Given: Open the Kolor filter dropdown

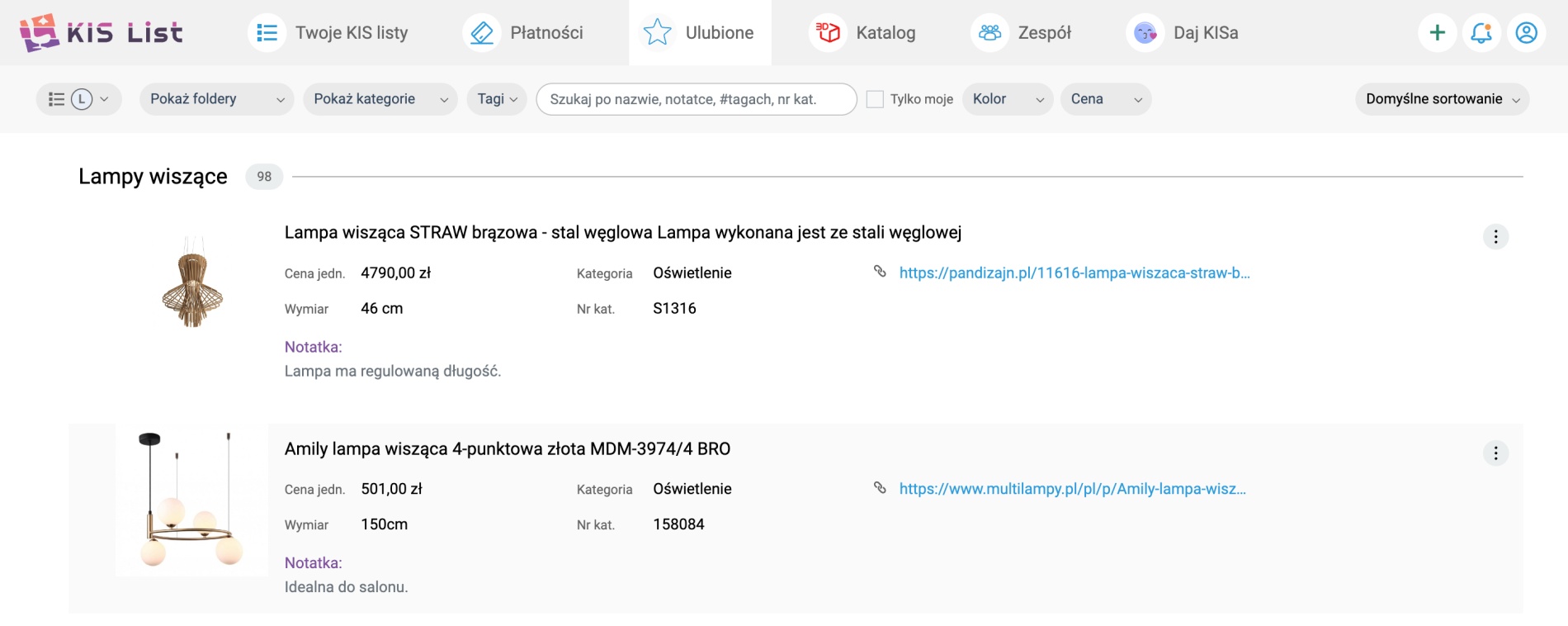Looking at the screenshot, I should click(x=1007, y=99).
